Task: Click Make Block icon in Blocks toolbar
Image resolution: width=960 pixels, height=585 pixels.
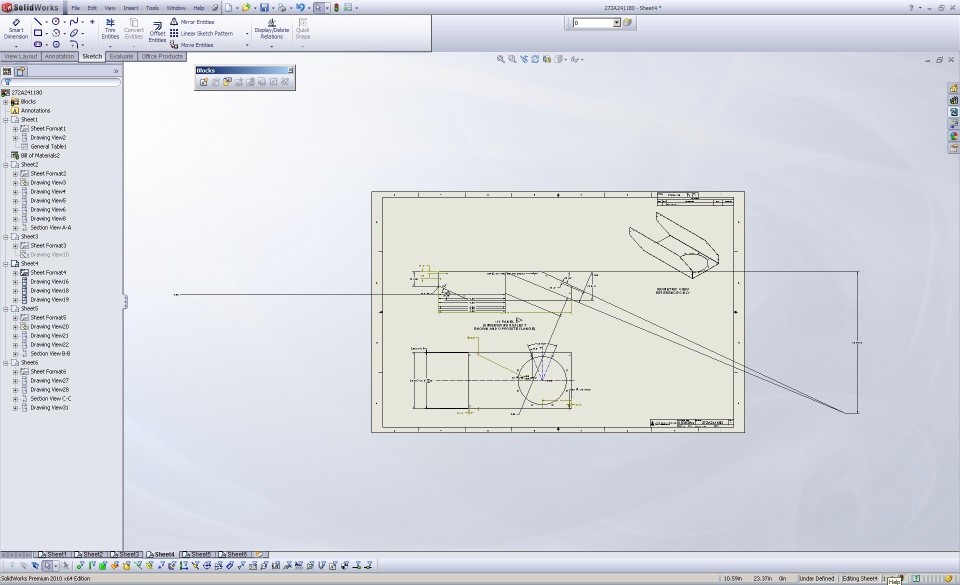Action: point(204,82)
